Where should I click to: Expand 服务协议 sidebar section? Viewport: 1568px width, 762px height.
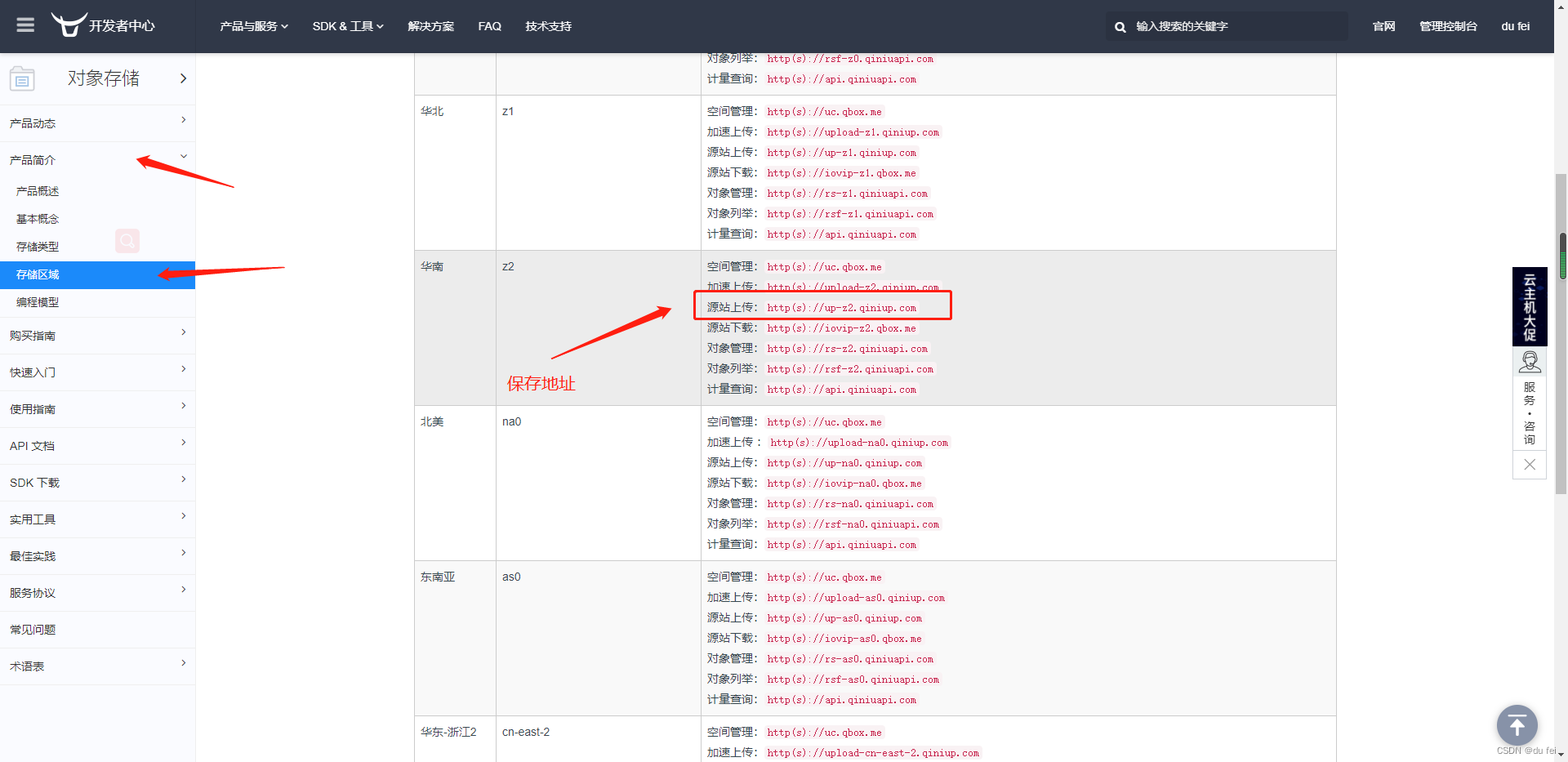click(x=98, y=593)
